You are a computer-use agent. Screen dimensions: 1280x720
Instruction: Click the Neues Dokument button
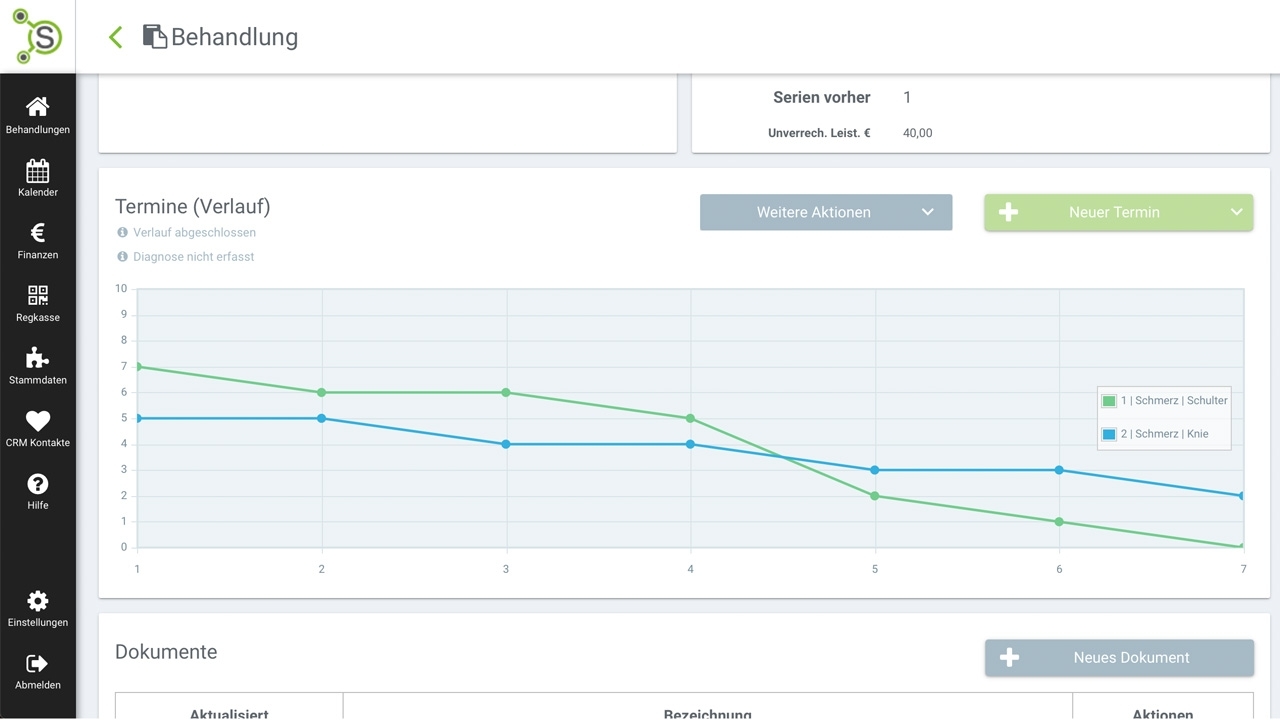(x=1119, y=658)
